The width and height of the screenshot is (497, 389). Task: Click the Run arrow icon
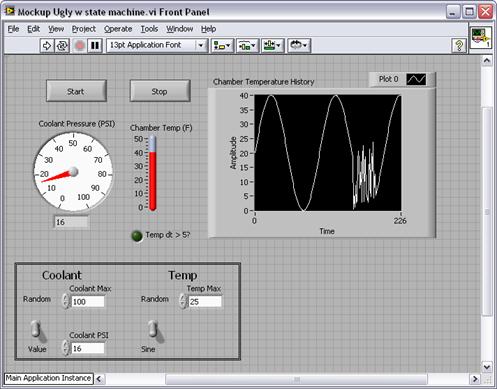[x=47, y=45]
